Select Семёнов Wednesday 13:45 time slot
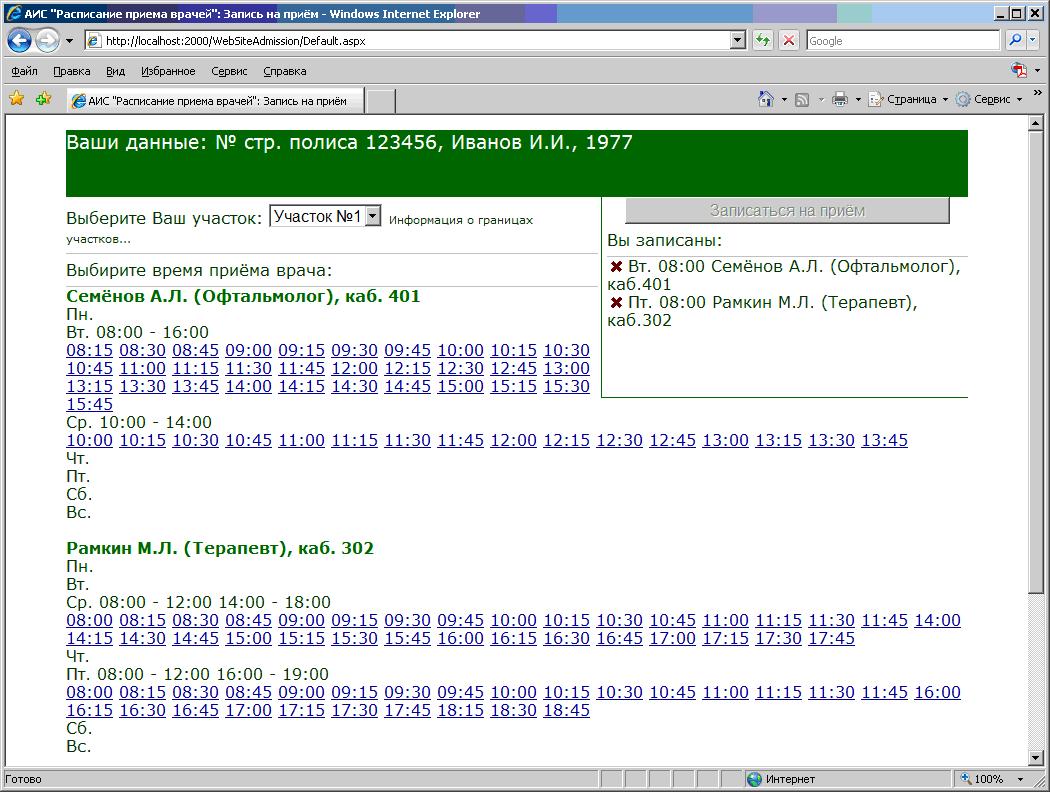1050x792 pixels. tap(884, 441)
